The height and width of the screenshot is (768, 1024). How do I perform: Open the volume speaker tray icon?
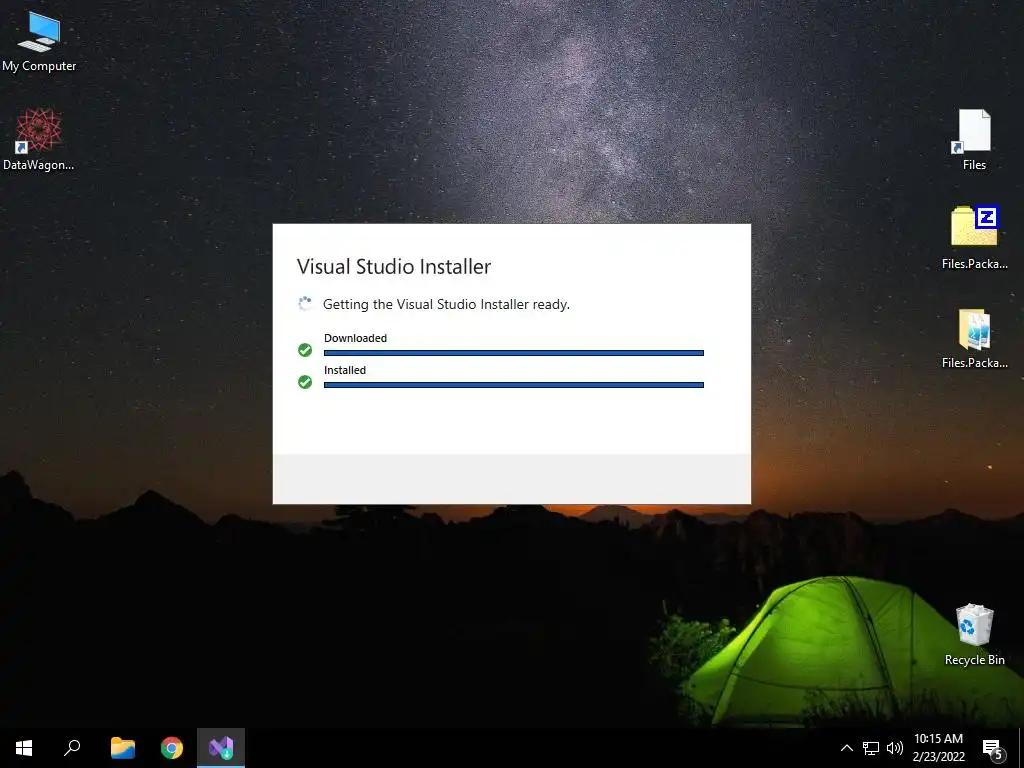895,748
